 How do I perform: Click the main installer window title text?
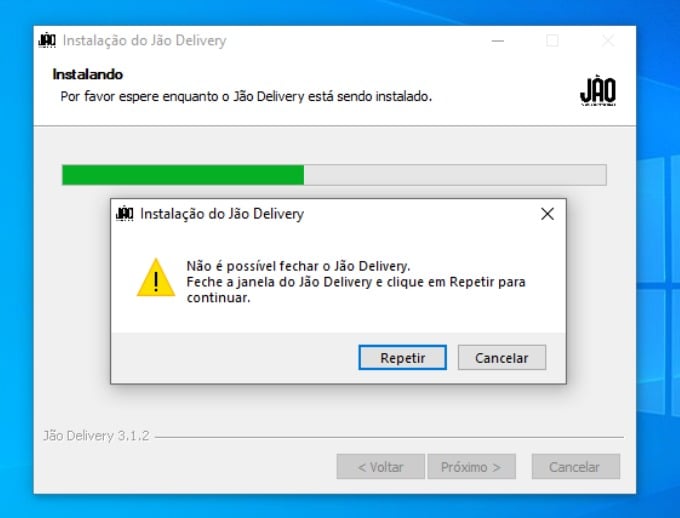144,41
